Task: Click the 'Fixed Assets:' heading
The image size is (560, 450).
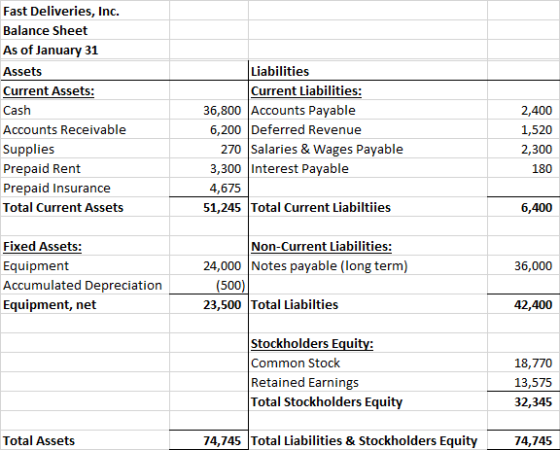Action: click(x=42, y=246)
